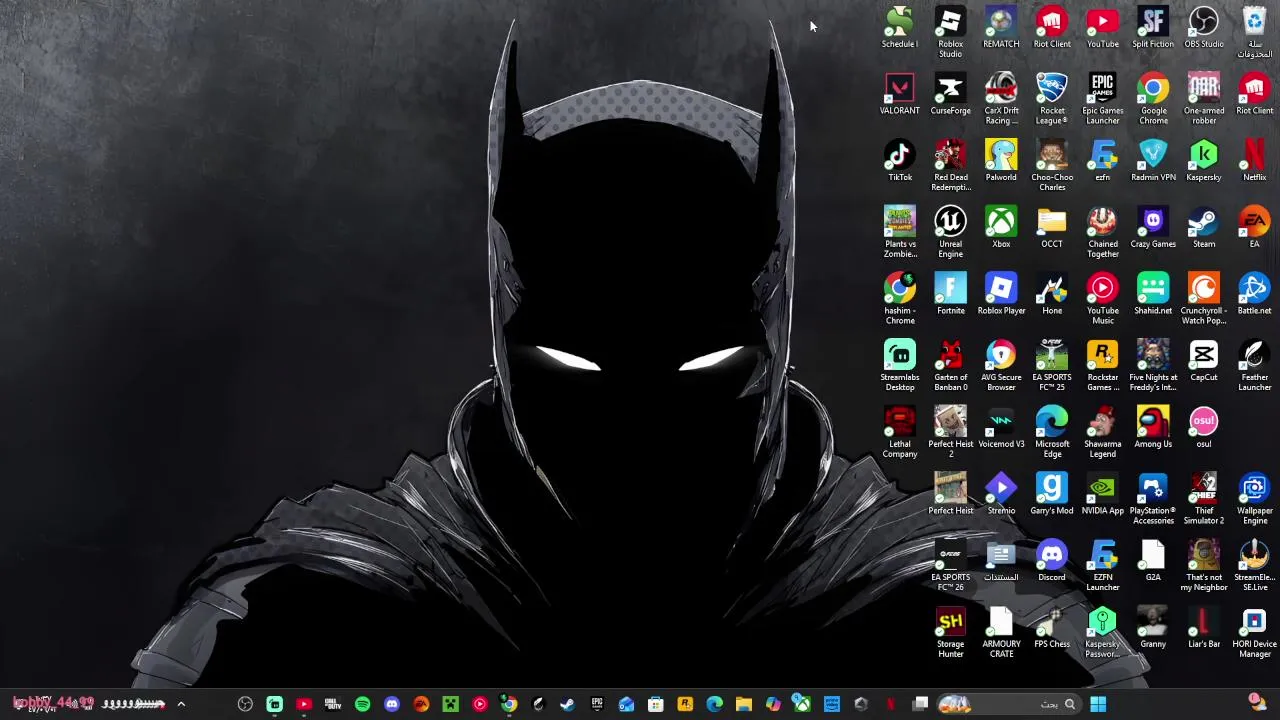
Task: Open the NVIDIA App desktop shortcut
Action: (1102, 495)
